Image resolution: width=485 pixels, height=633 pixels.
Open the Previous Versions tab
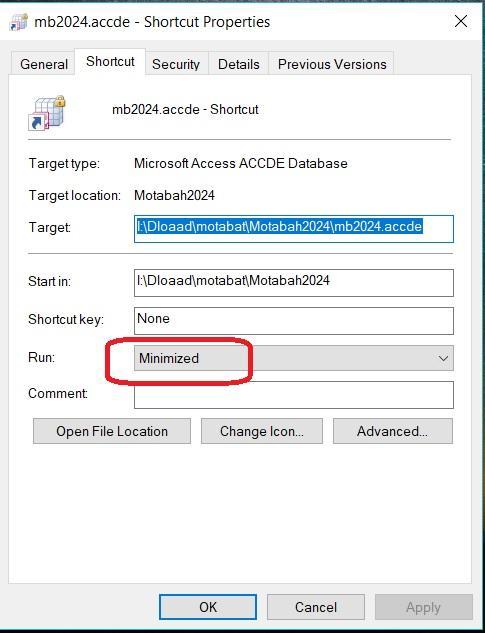tap(332, 64)
